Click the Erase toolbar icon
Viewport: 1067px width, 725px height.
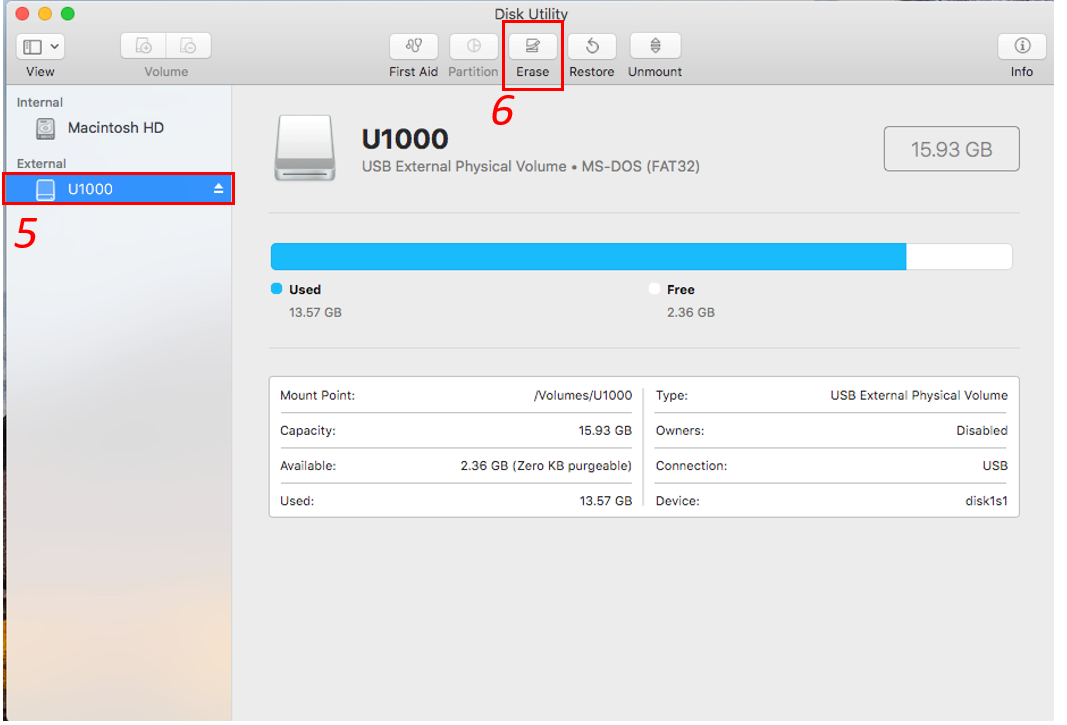click(x=532, y=46)
